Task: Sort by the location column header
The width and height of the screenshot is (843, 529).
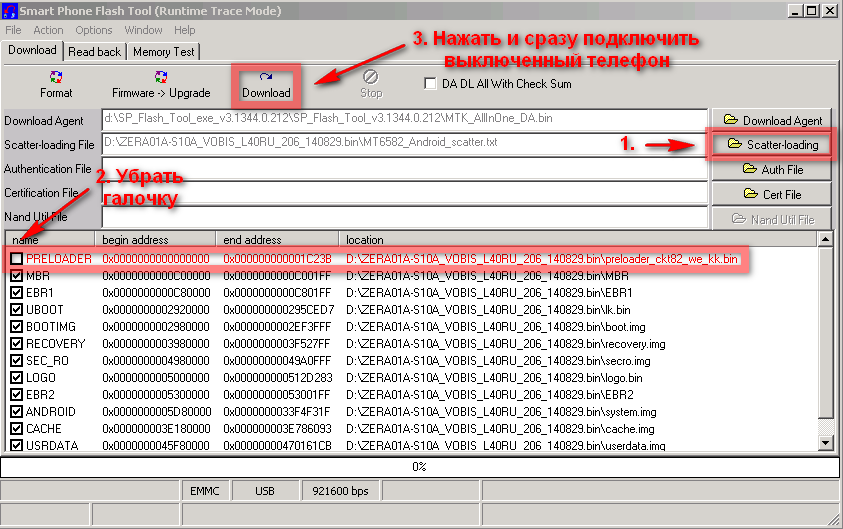Action: [578, 239]
